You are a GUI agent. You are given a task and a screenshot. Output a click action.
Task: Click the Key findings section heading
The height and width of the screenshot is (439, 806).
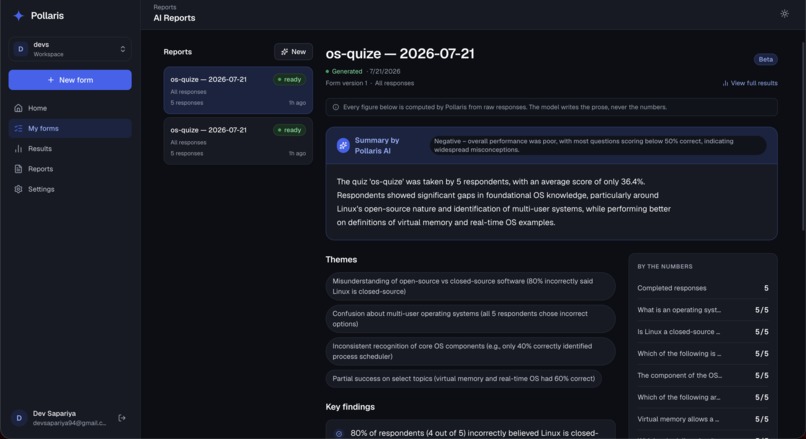[350, 407]
